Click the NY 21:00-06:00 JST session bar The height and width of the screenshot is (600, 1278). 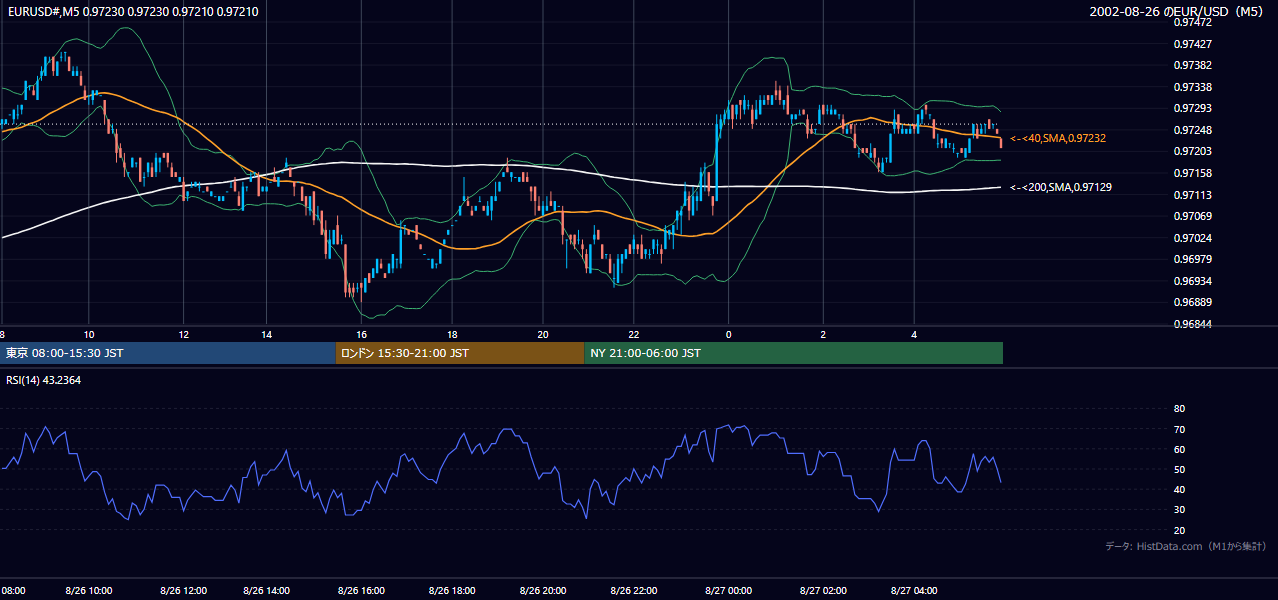click(x=793, y=353)
